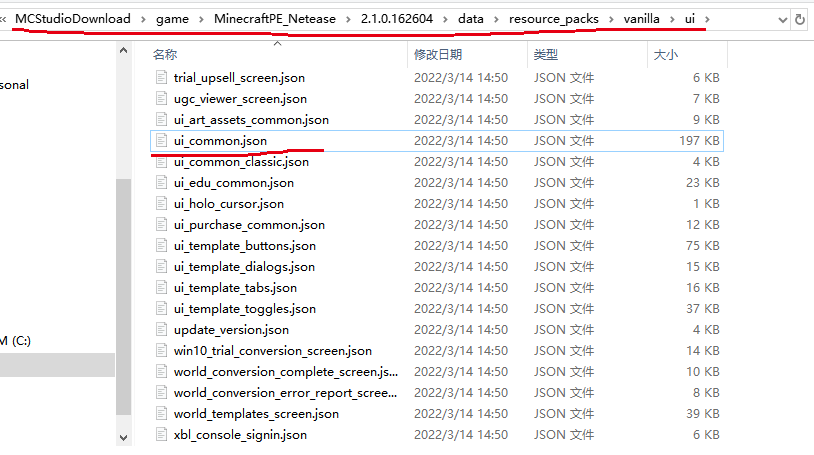Select the file name ui_common_classic.json
Viewport: 814px width, 455px height.
click(x=241, y=162)
